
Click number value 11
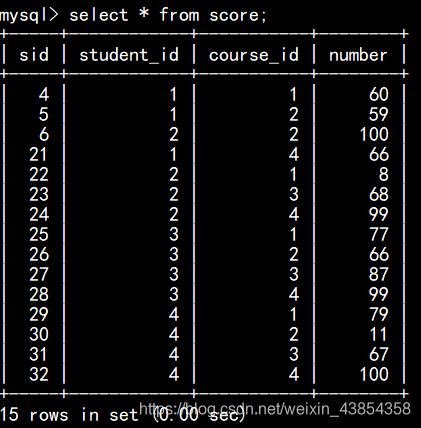378,334
